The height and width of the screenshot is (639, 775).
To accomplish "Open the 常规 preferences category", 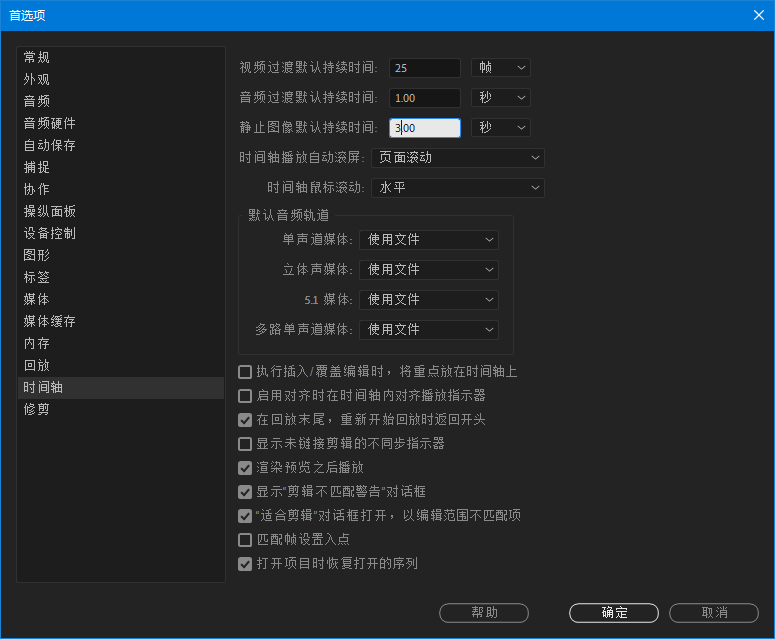I will 121,57.
